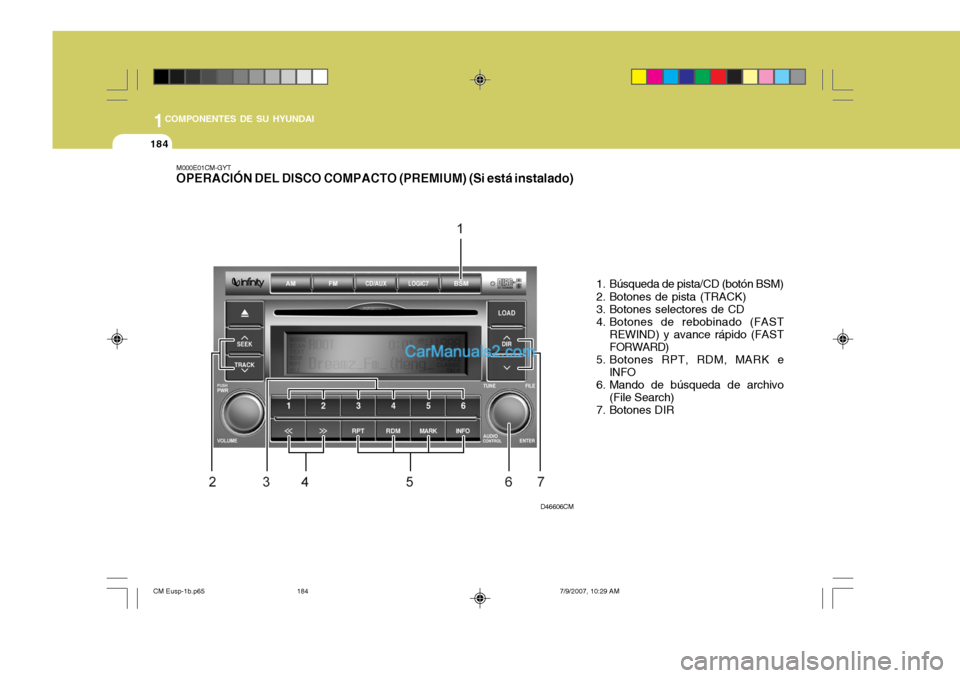Click the 'ENTER' label on the radio
Image resolution: width=960 pixels, height=678 pixels.
point(527,441)
